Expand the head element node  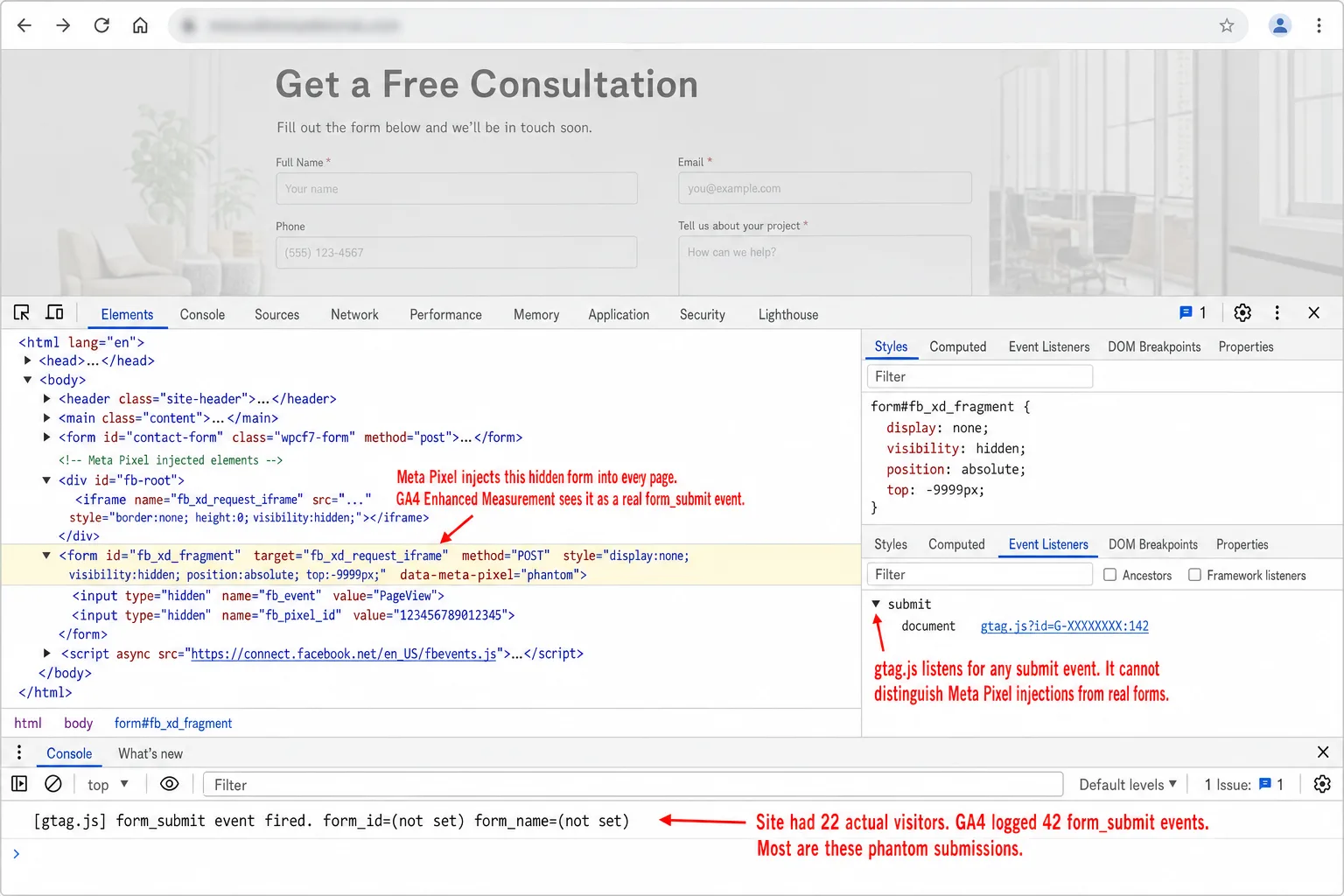(x=27, y=360)
